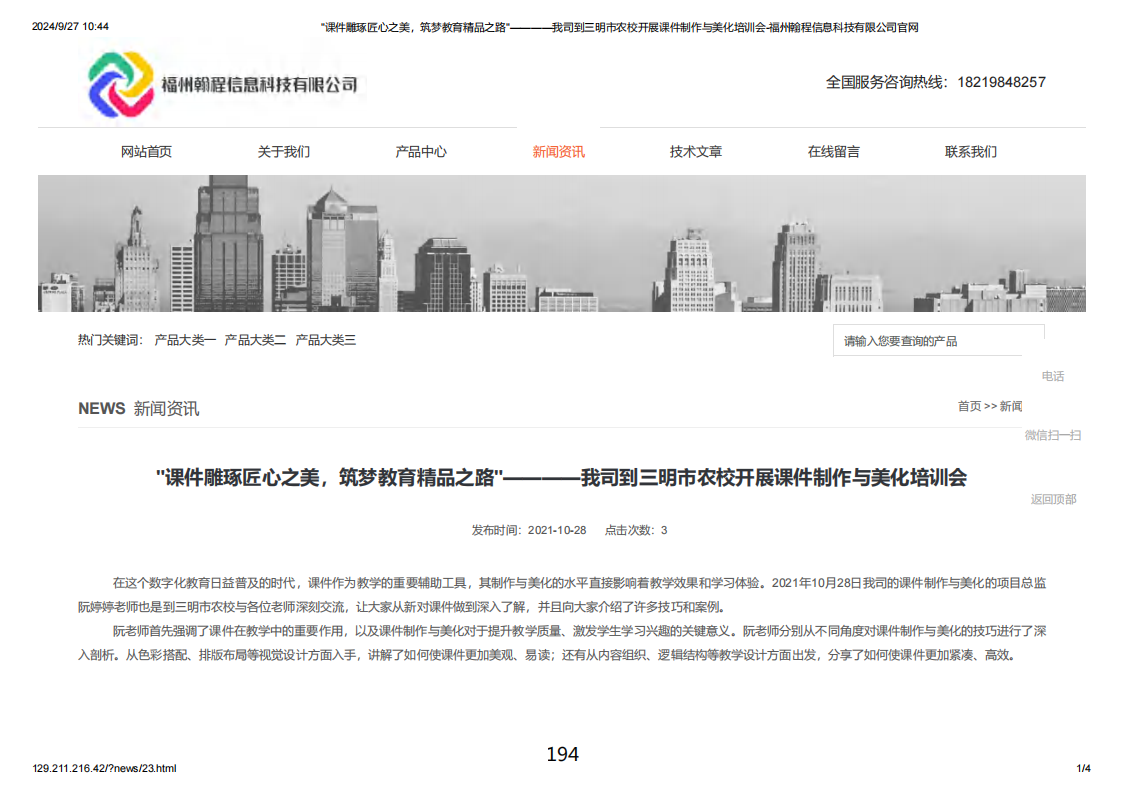Screen dimensions: 1123x793
Task: Select the 新闻资讯 navigation tab
Action: pyautogui.click(x=559, y=152)
